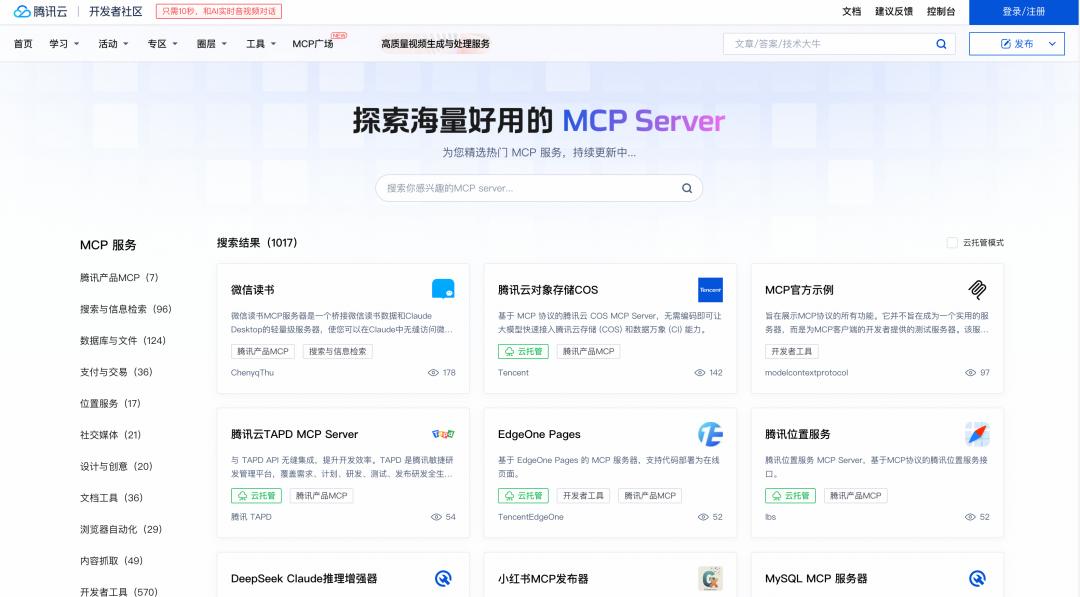Click the views eye icon on 微信读书 card

click(x=433, y=373)
